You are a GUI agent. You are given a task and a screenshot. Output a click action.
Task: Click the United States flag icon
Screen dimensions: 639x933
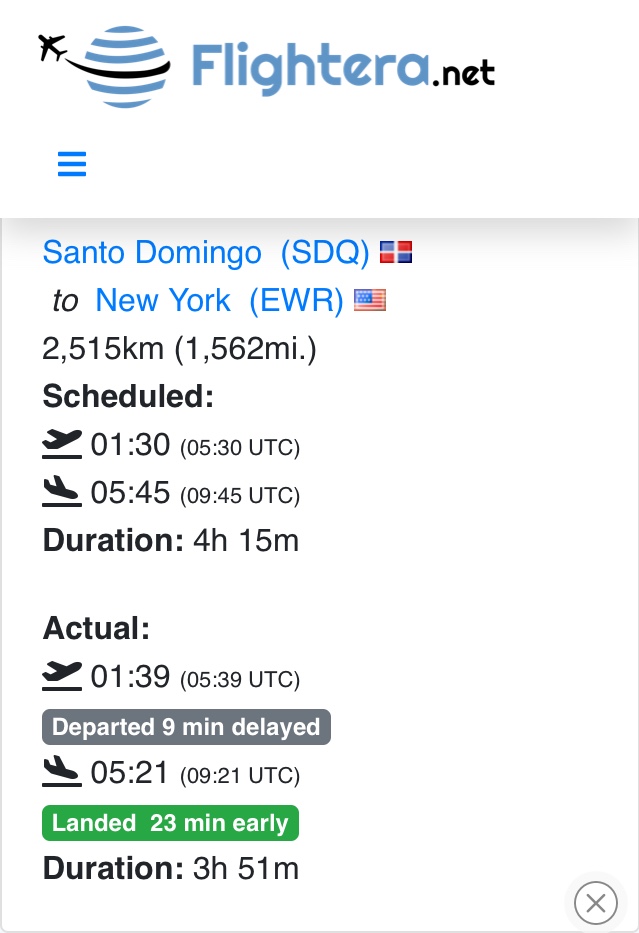(x=370, y=301)
